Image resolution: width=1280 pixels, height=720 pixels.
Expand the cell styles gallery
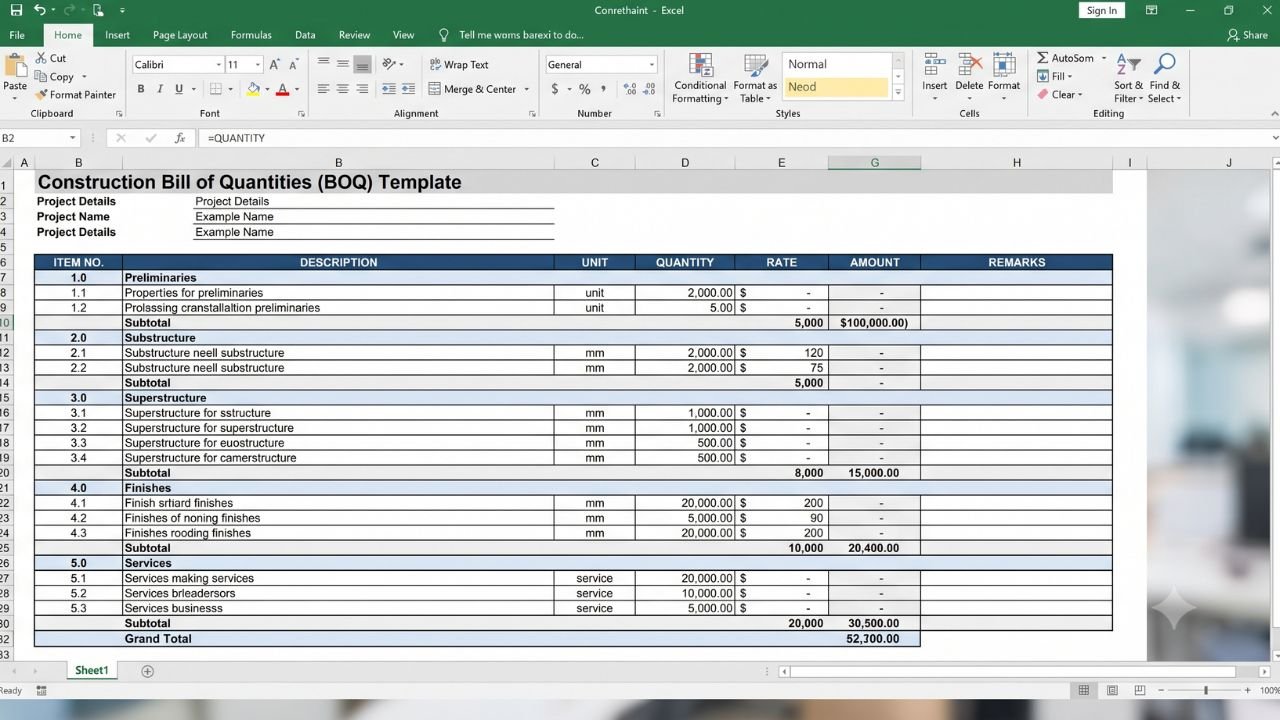(x=898, y=93)
